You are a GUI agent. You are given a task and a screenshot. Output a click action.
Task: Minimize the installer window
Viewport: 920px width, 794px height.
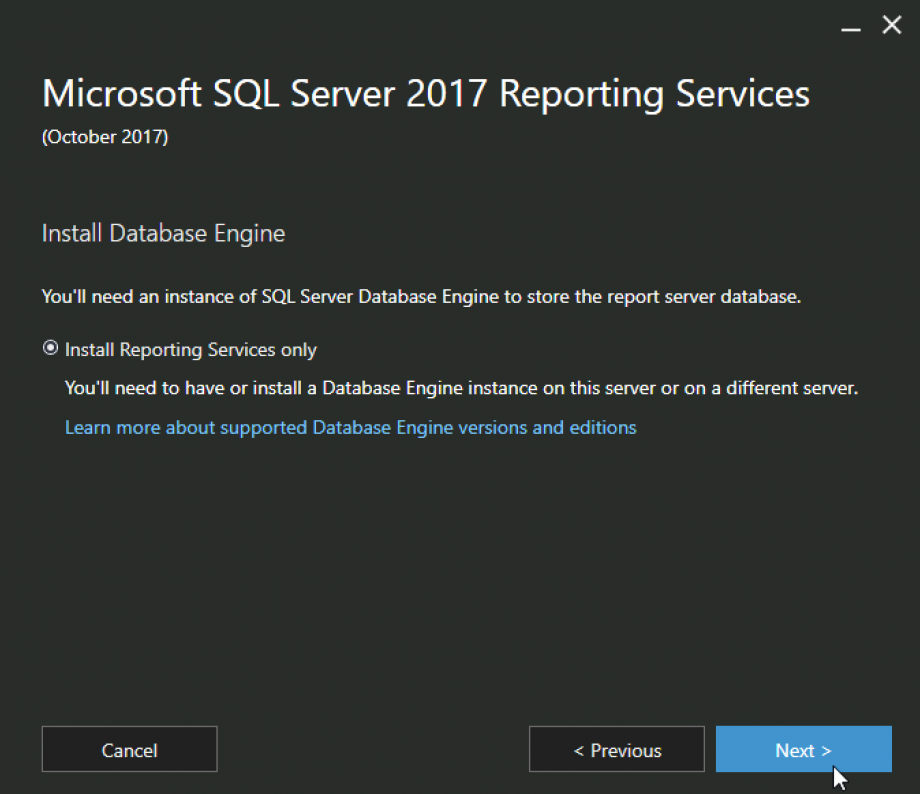click(x=851, y=28)
